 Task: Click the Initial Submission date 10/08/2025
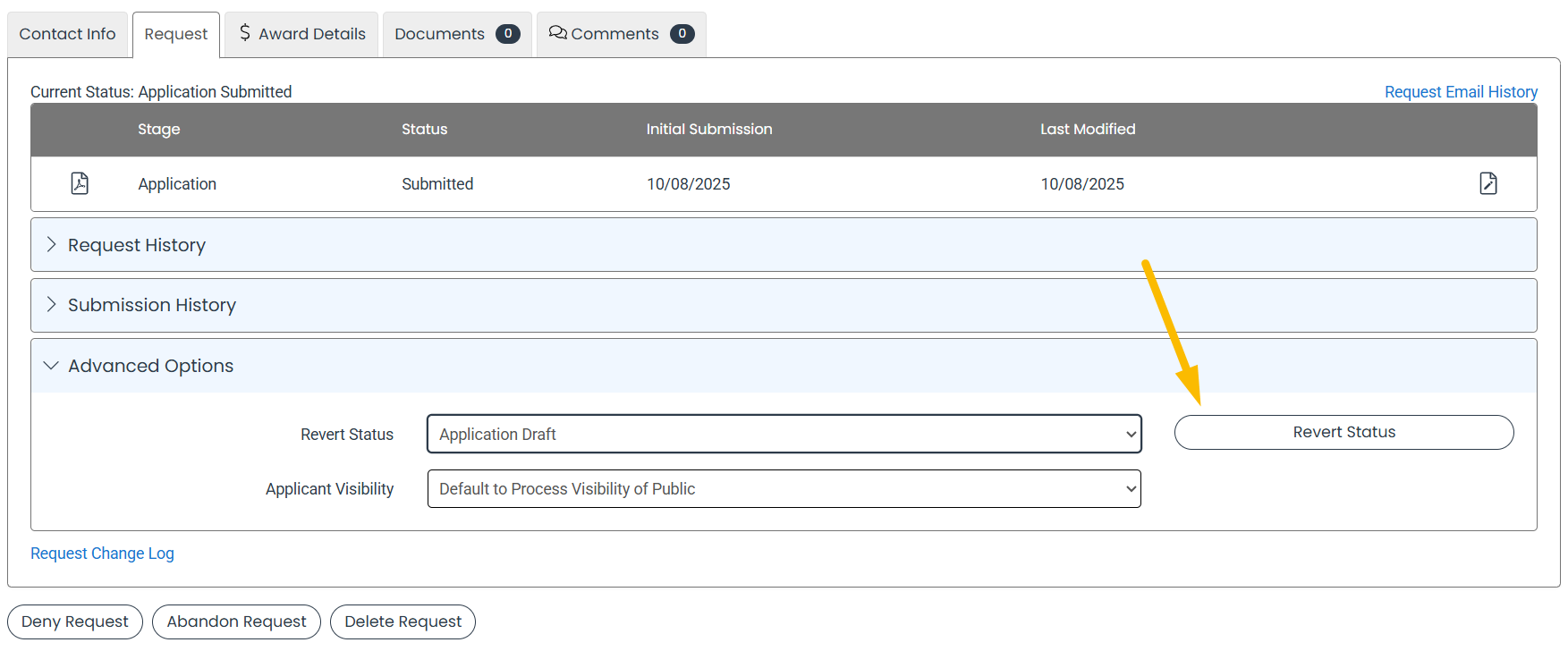pyautogui.click(x=689, y=183)
